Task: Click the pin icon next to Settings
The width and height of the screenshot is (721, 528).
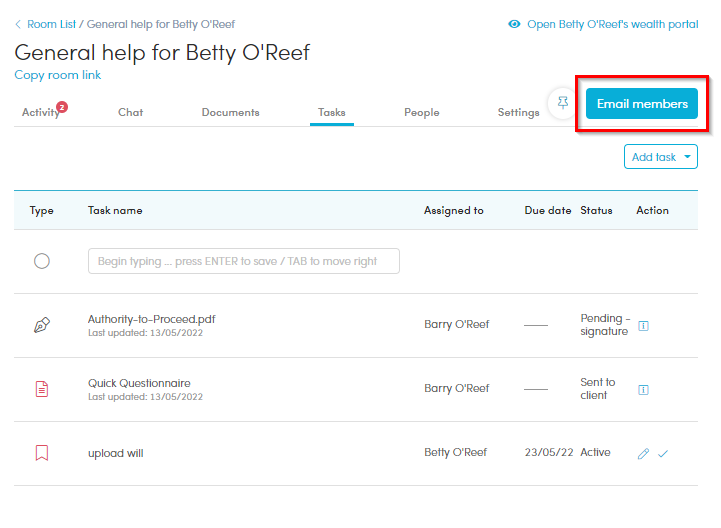Action: pos(563,103)
